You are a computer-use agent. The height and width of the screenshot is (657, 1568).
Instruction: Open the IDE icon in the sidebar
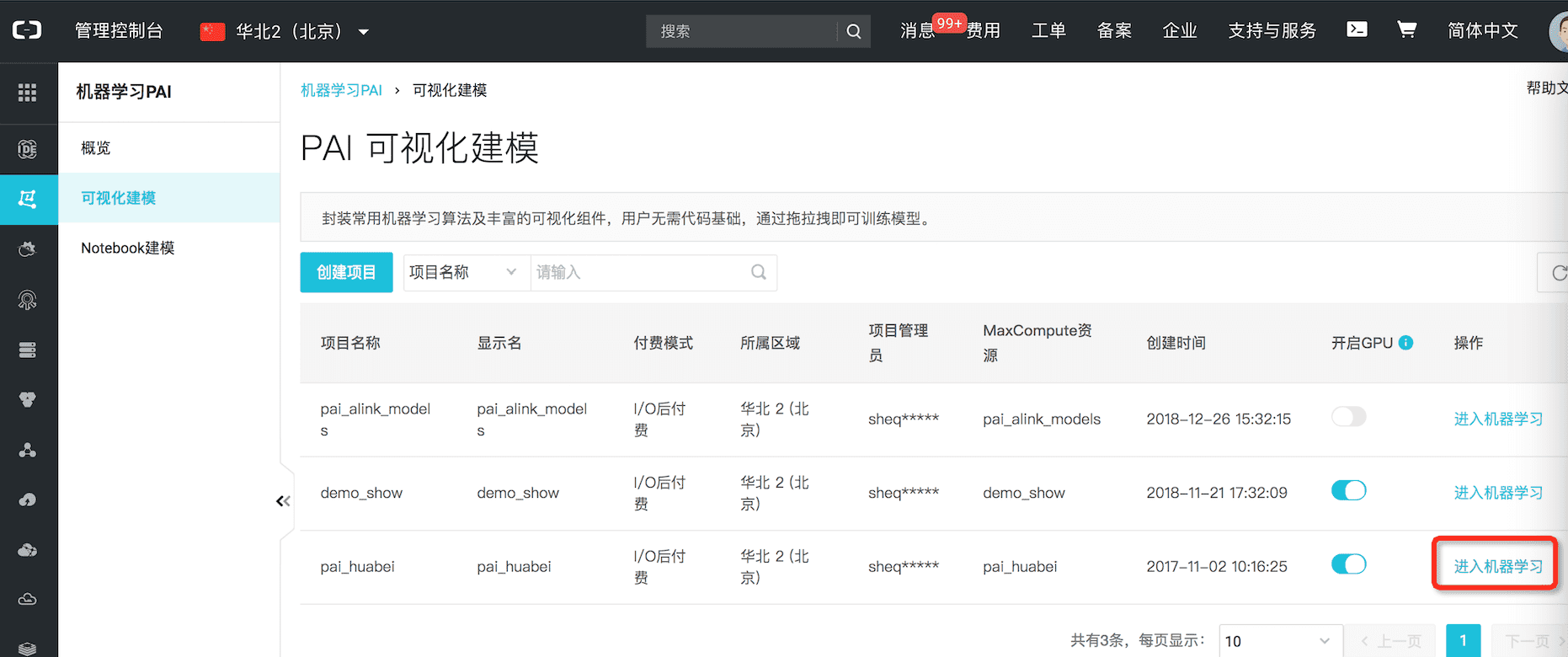pyautogui.click(x=27, y=149)
